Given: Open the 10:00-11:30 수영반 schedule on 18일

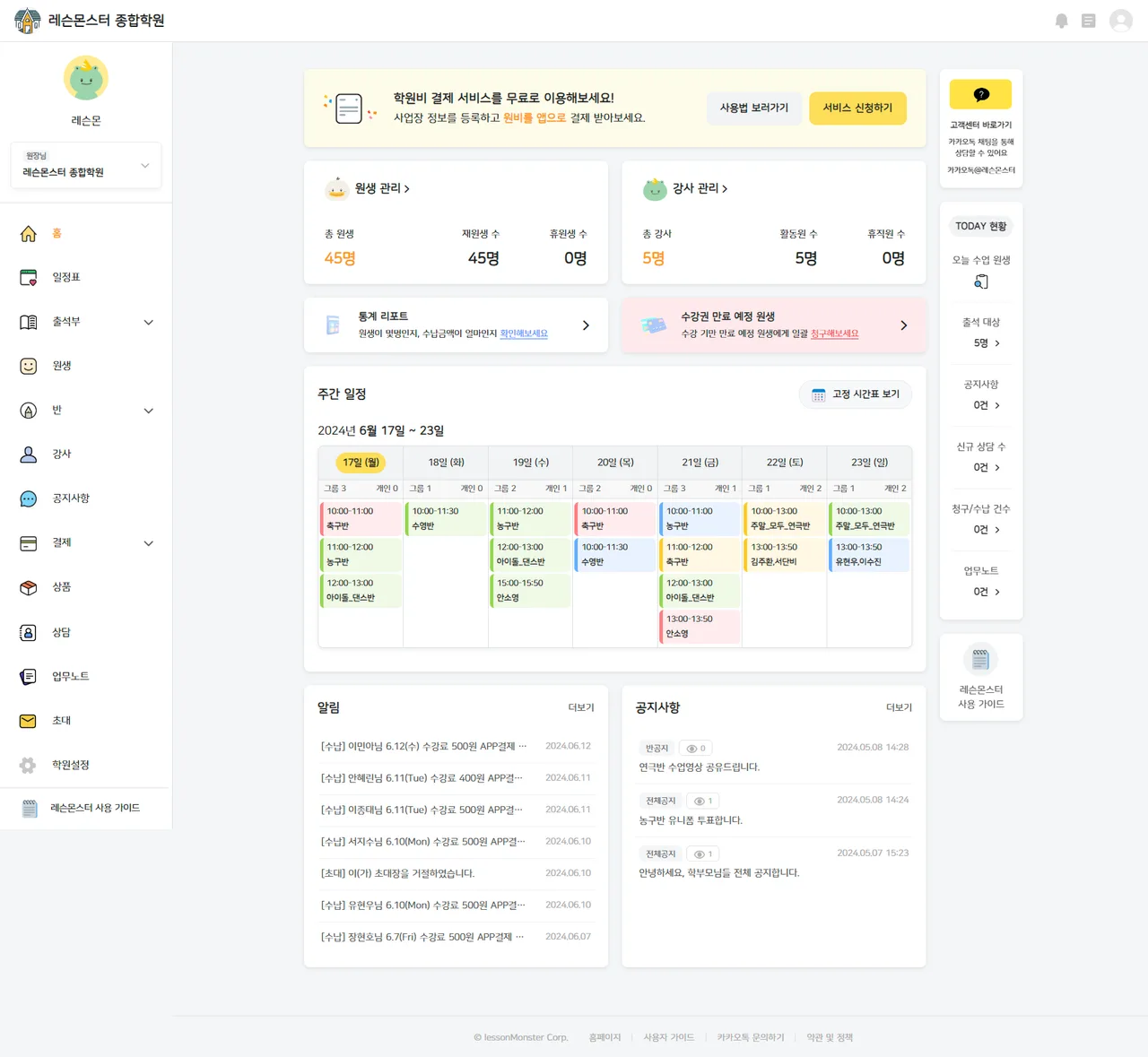Looking at the screenshot, I should tap(446, 518).
